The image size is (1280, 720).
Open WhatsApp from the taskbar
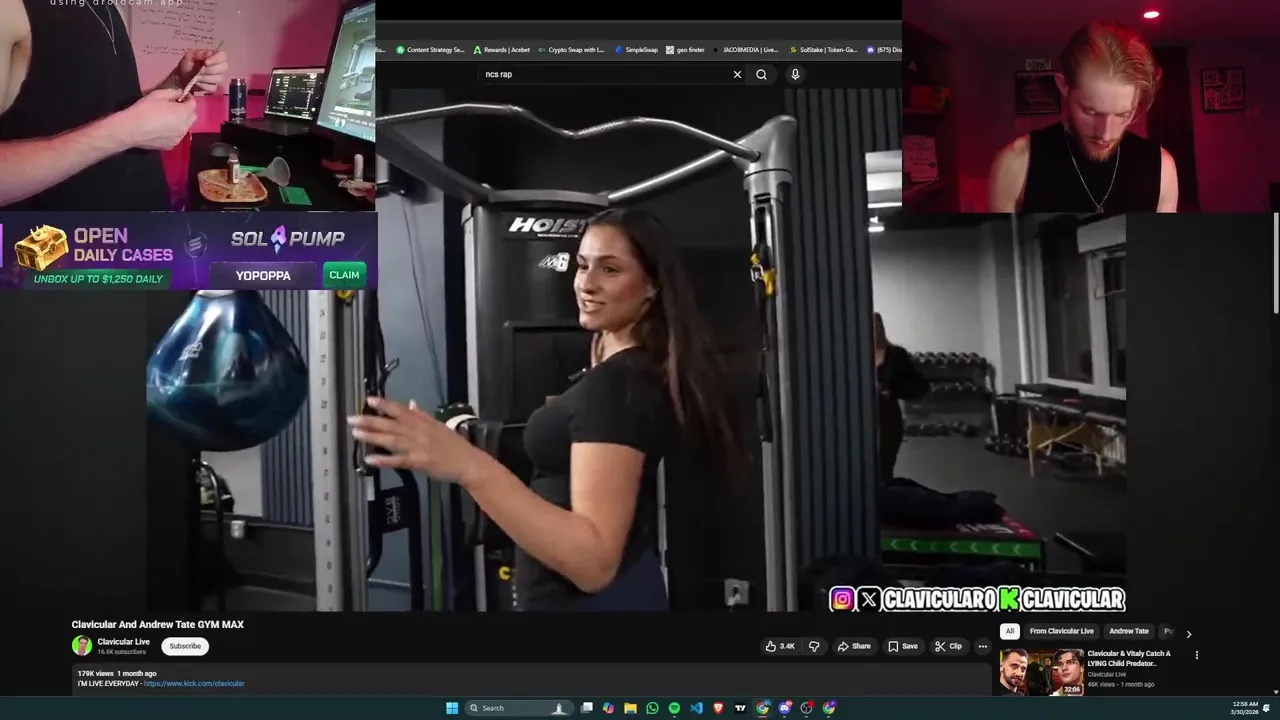652,708
